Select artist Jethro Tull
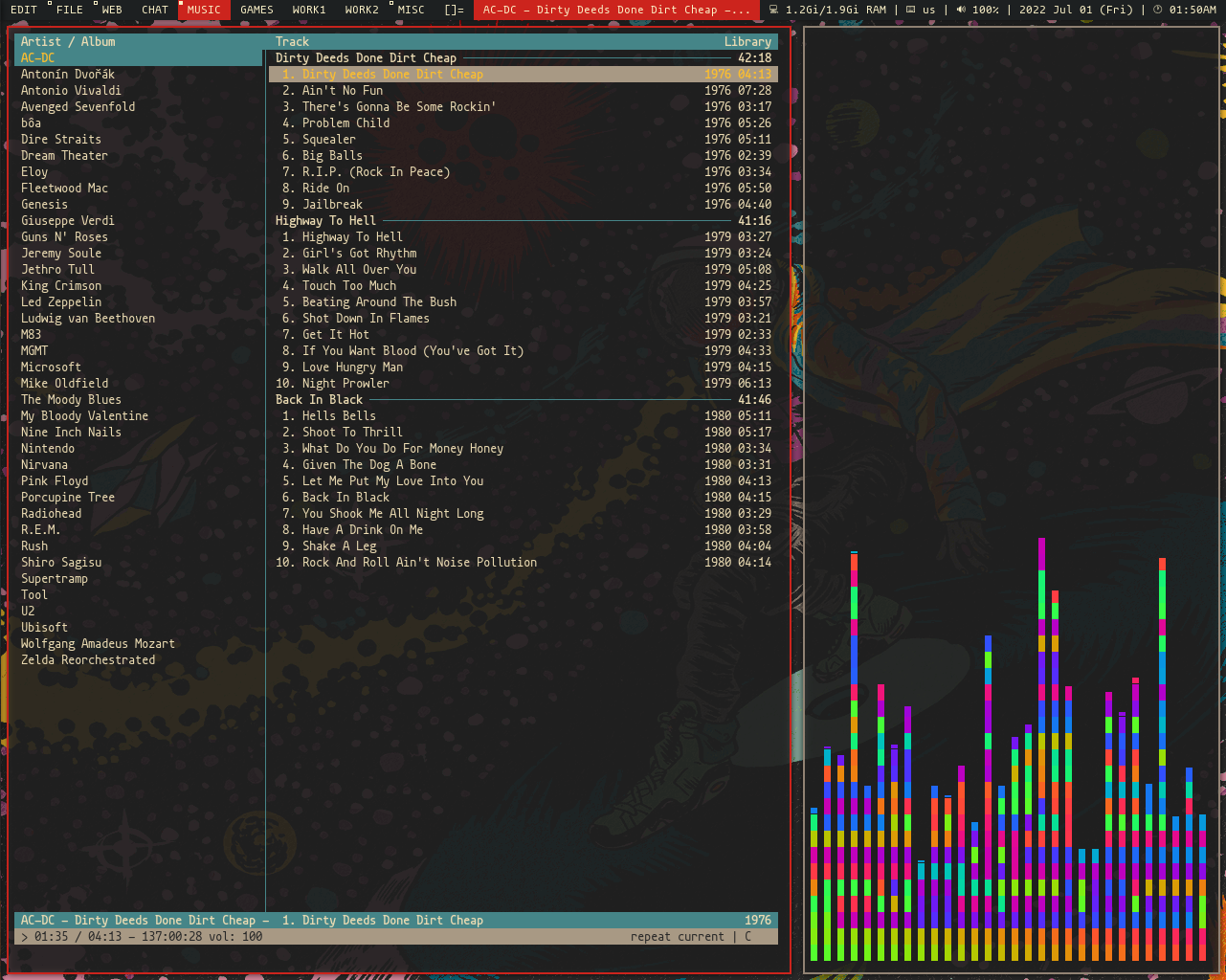The height and width of the screenshot is (980, 1226). point(139,270)
